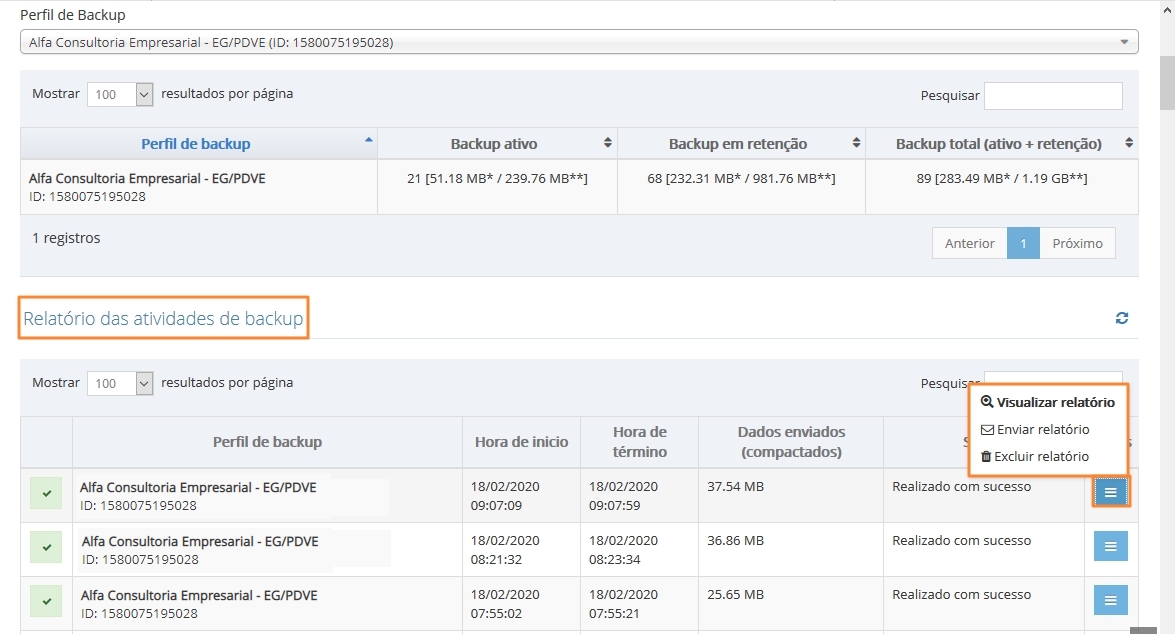Click Relatório das atividades de backup heading

[163, 318]
